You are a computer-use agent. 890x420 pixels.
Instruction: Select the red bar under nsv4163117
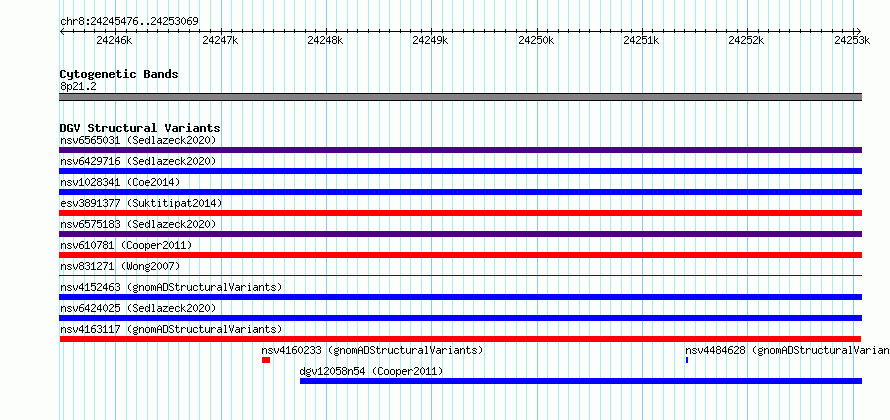pyautogui.click(x=460, y=339)
